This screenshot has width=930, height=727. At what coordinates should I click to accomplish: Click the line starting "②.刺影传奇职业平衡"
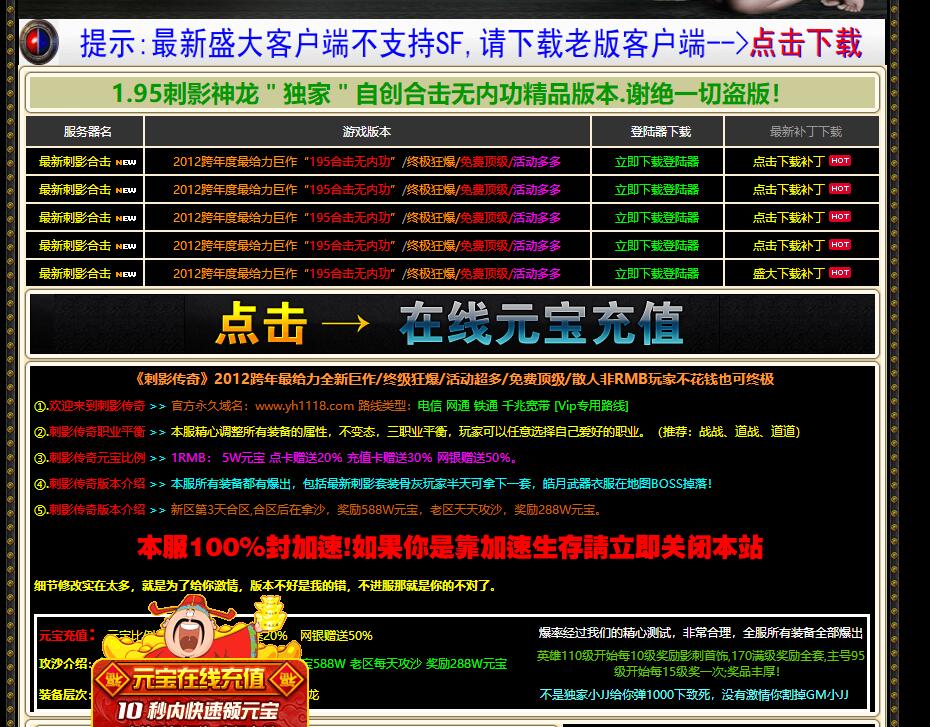[x=417, y=432]
